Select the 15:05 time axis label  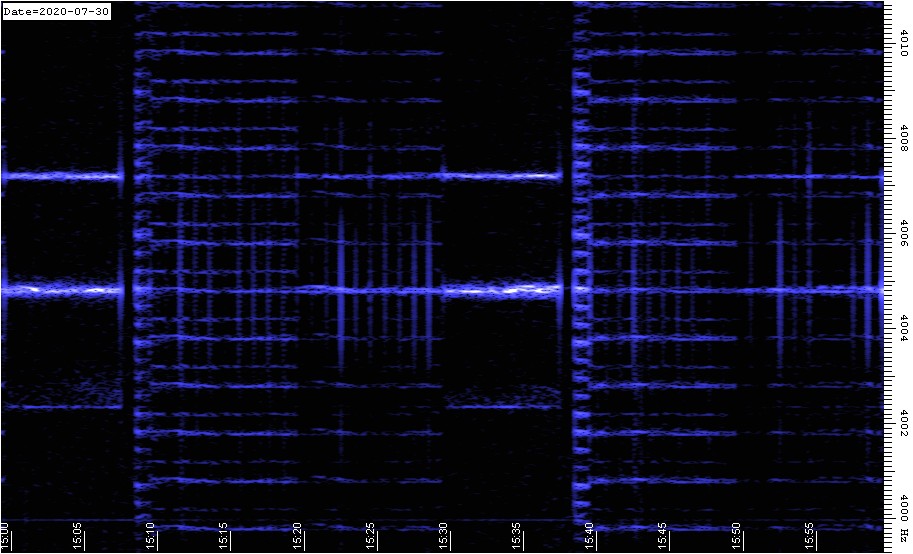pos(79,536)
